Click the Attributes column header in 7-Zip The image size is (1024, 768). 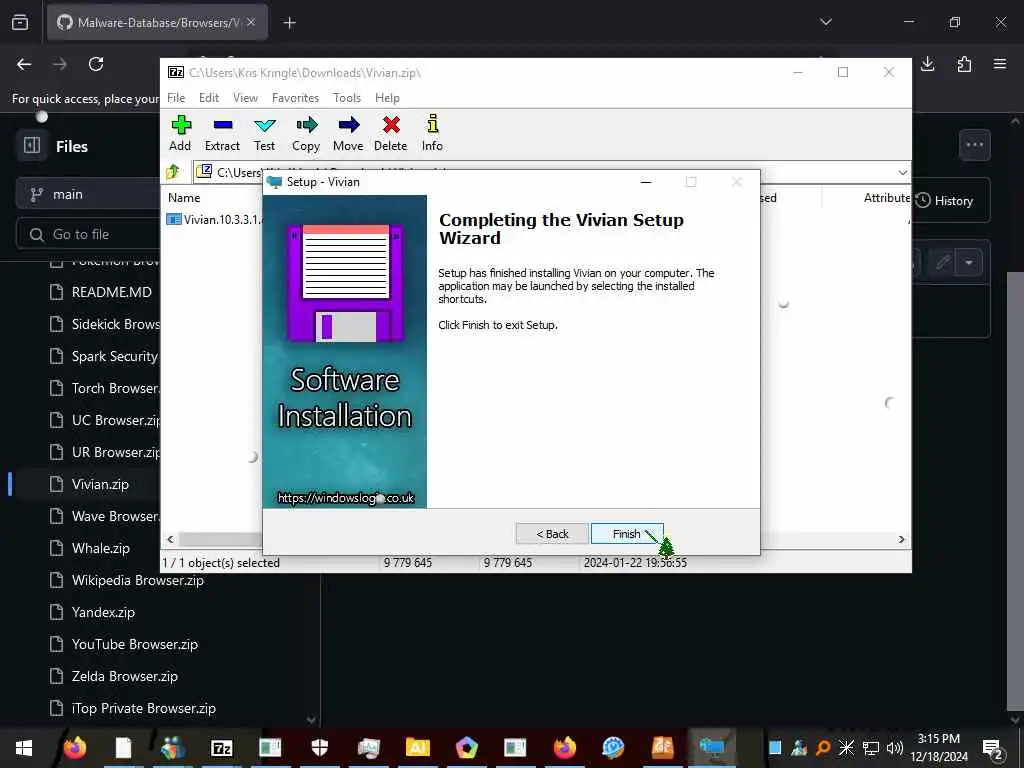[x=886, y=198]
